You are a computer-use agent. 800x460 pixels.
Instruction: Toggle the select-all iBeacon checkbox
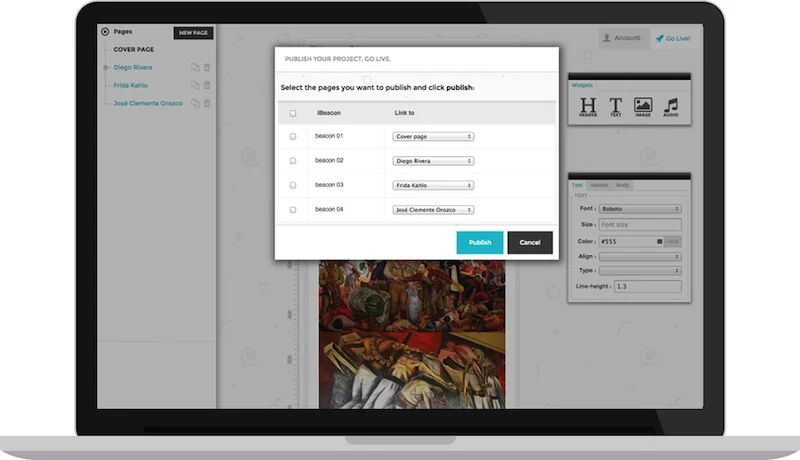pyautogui.click(x=293, y=113)
